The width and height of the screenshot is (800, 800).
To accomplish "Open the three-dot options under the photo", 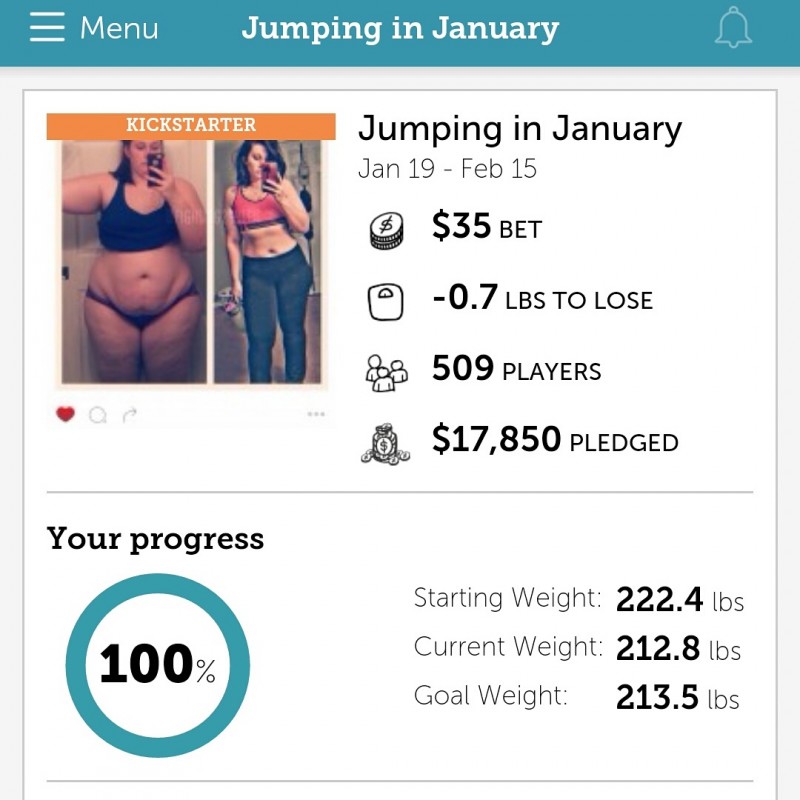I will tap(316, 414).
